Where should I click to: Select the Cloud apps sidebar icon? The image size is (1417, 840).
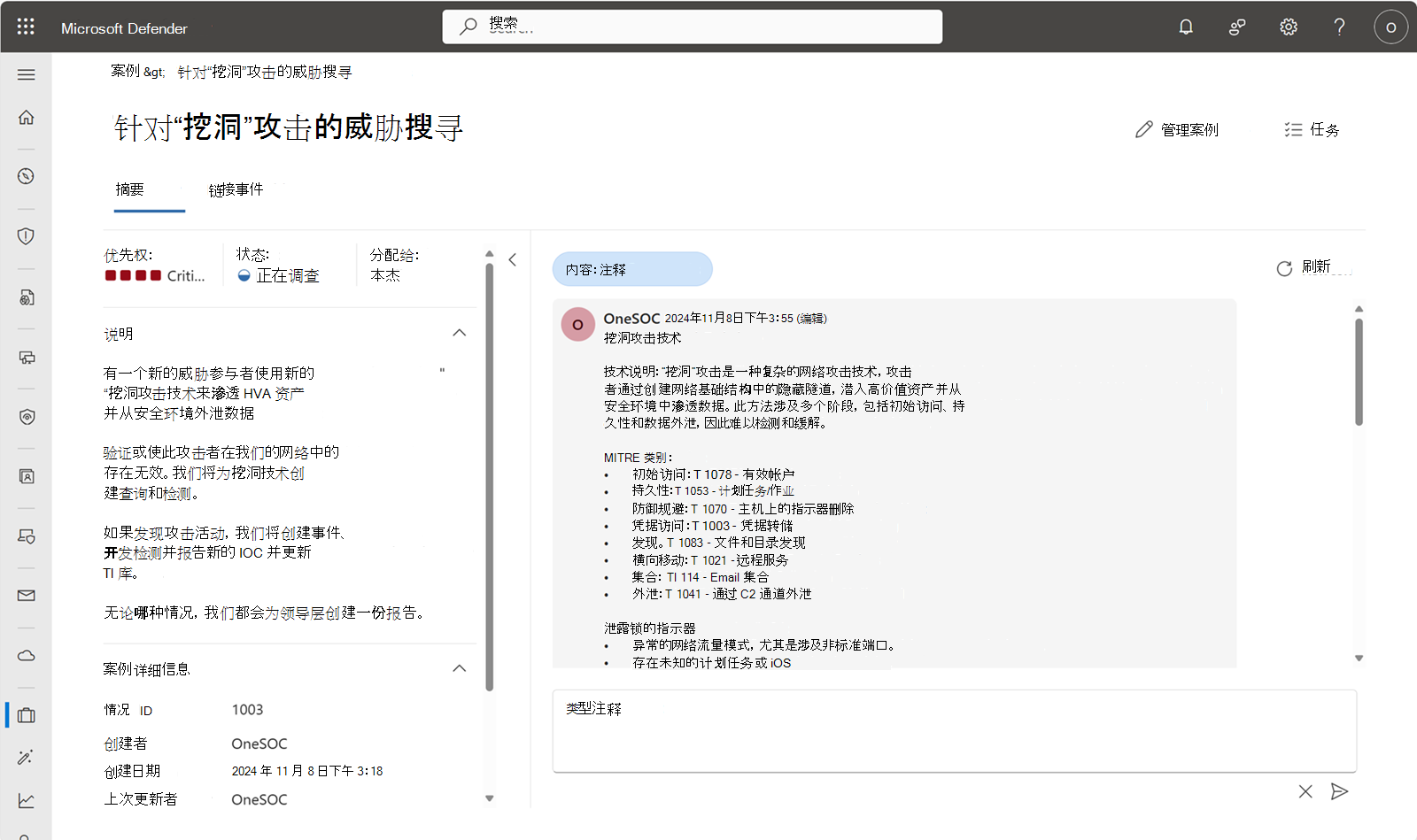click(x=26, y=655)
